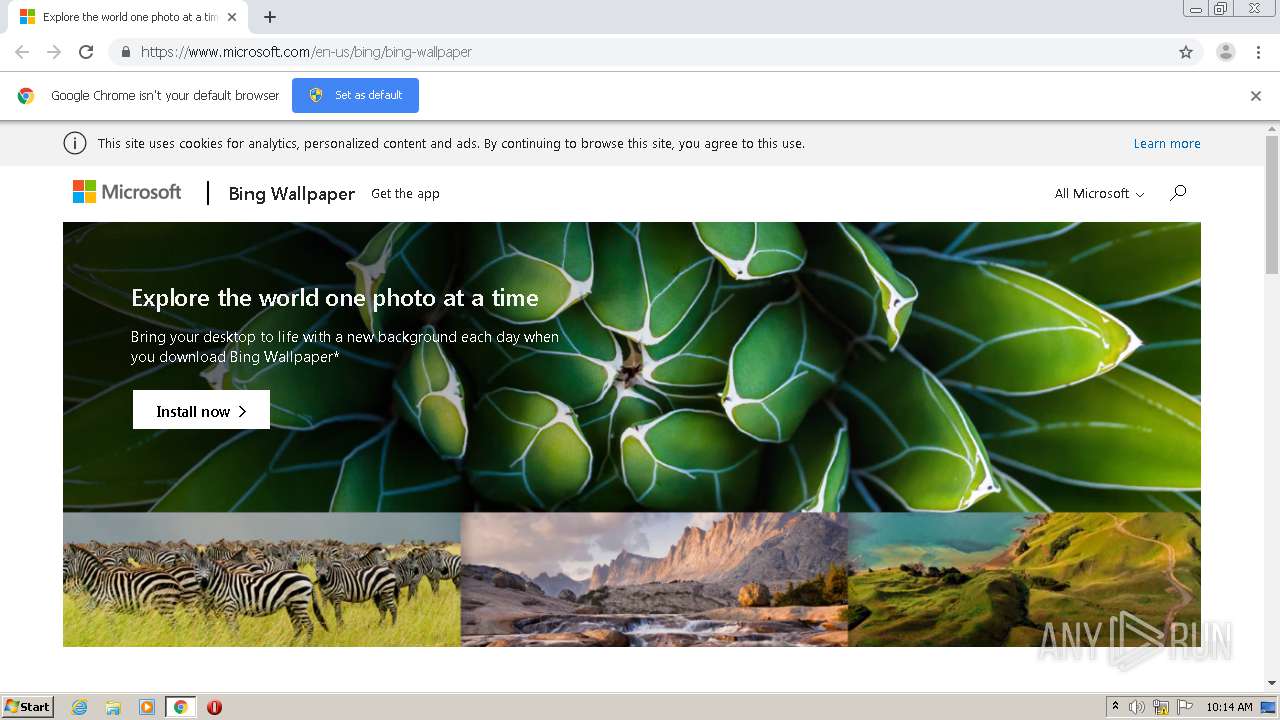This screenshot has width=1280, height=720.
Task: Click the Action Center flag icon
Action: tap(1186, 707)
